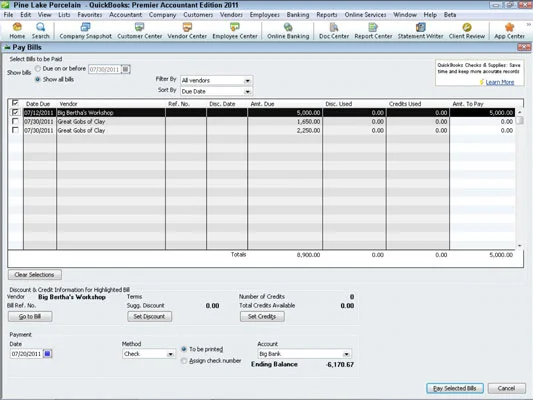
Task: Click the Search toolbar icon
Action: (x=40, y=30)
